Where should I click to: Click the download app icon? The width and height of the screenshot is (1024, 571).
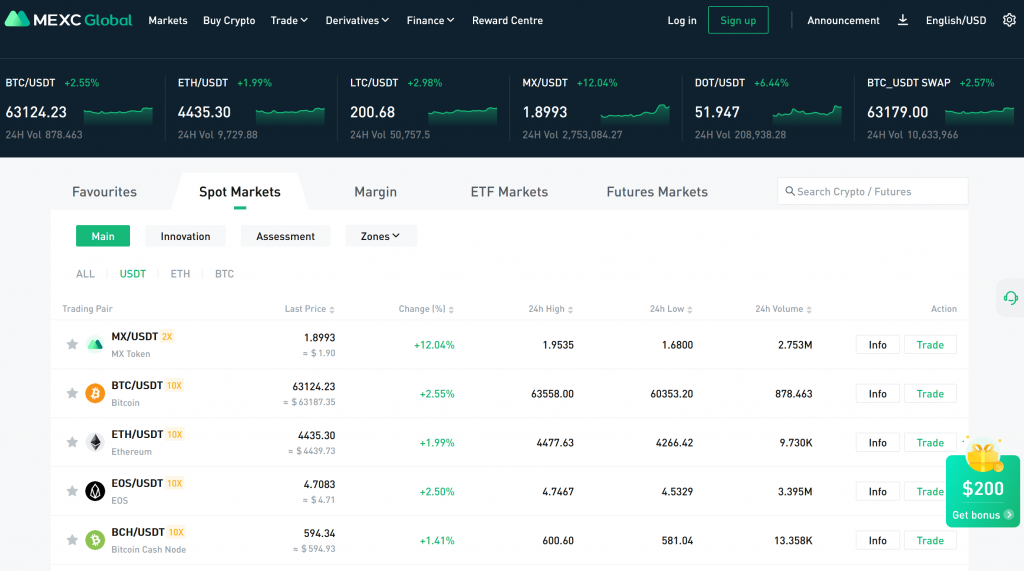pyautogui.click(x=903, y=20)
